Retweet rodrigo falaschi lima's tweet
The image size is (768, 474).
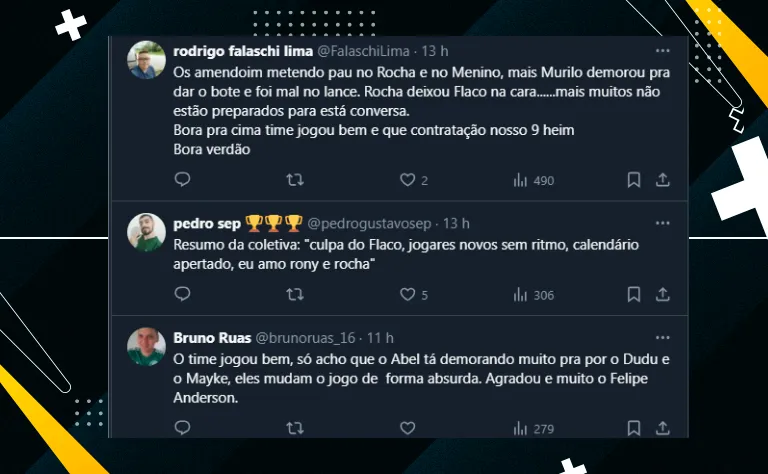[x=295, y=180]
